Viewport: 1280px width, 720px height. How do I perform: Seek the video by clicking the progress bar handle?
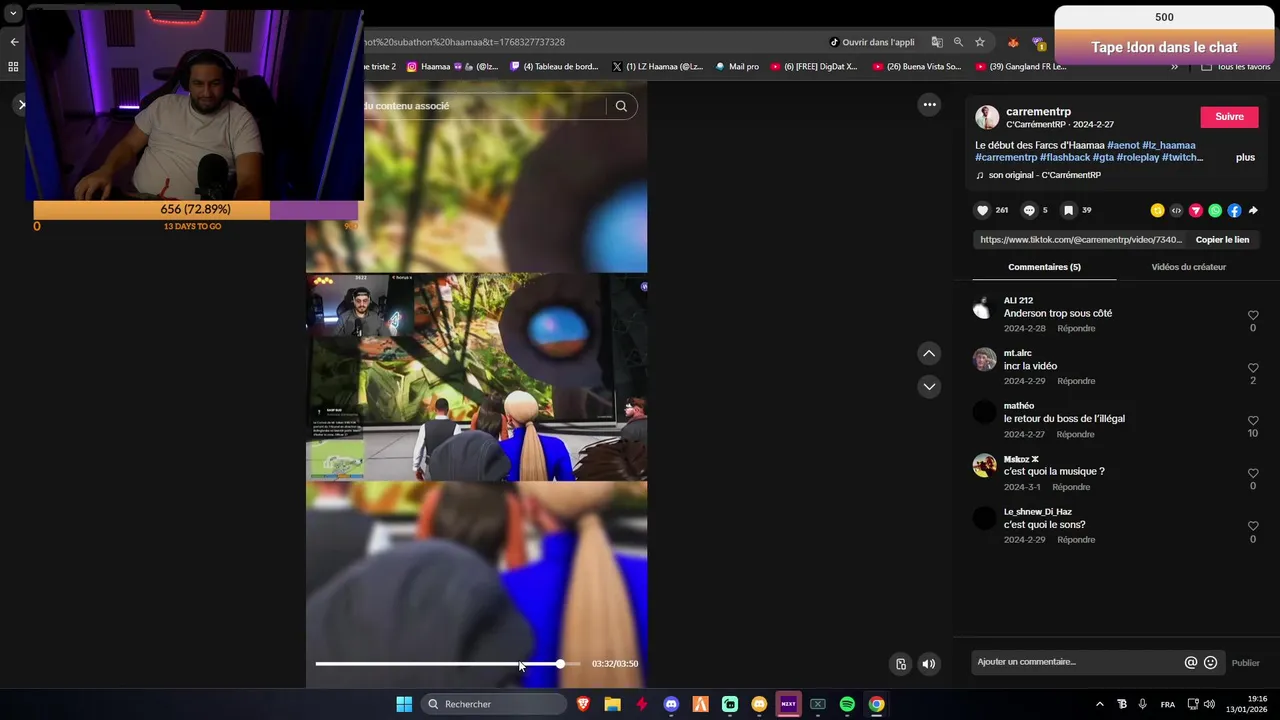click(560, 663)
